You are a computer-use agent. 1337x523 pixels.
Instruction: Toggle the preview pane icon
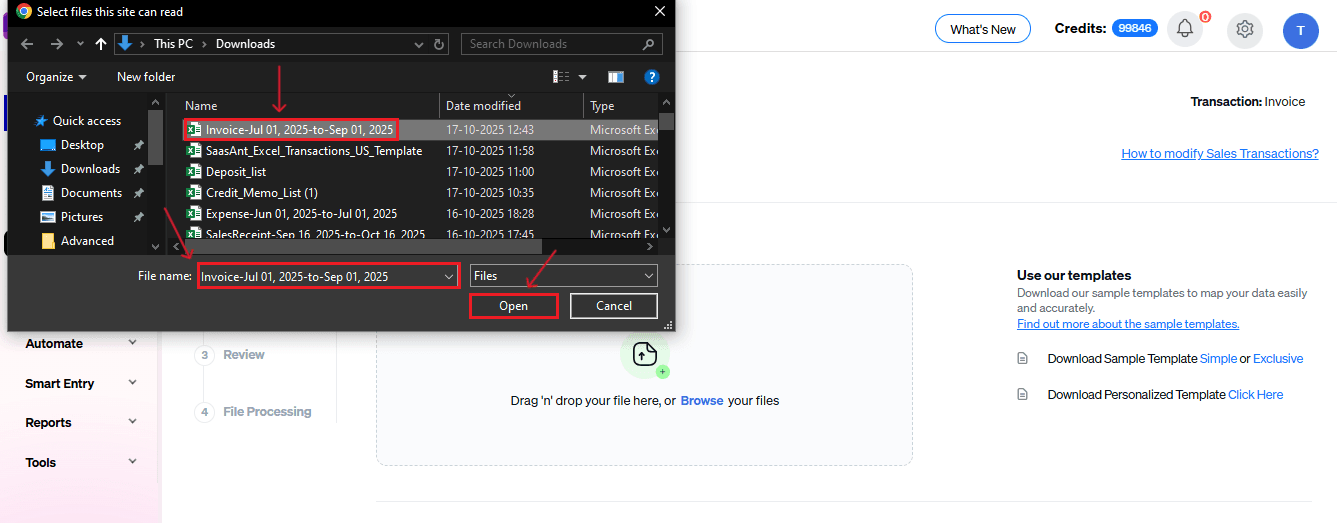[616, 77]
